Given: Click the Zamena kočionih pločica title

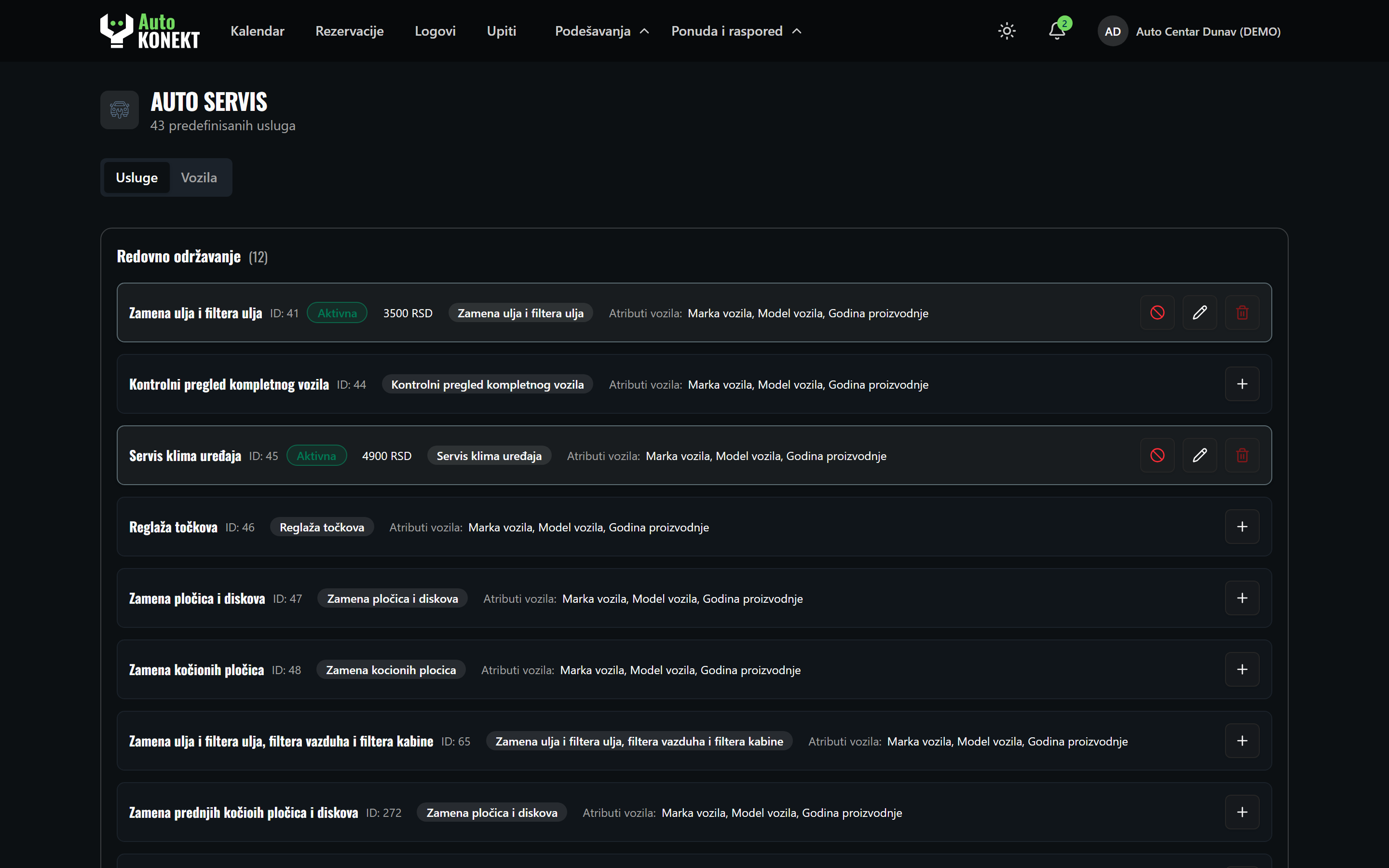Looking at the screenshot, I should [x=196, y=670].
